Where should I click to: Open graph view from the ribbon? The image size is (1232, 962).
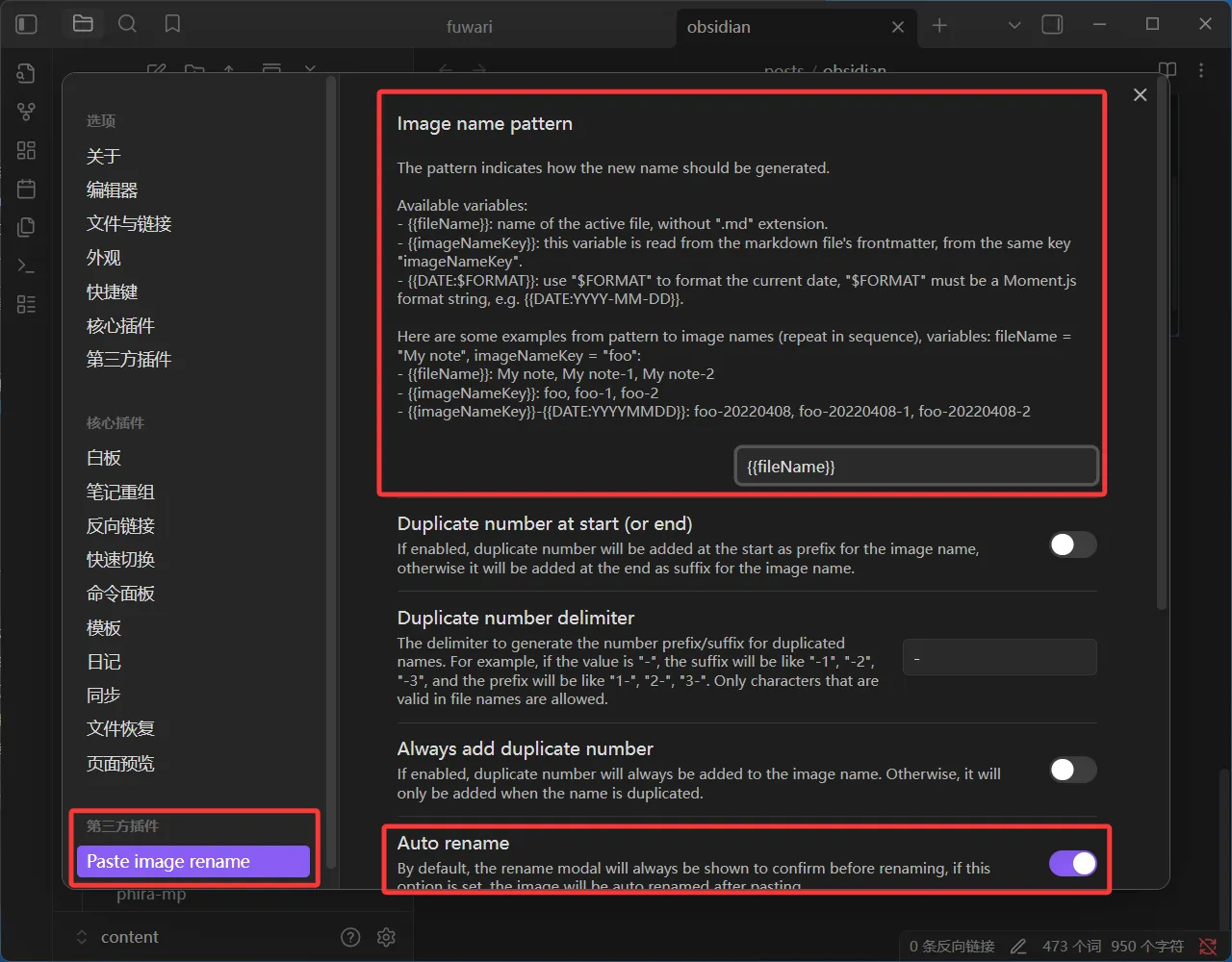coord(27,113)
